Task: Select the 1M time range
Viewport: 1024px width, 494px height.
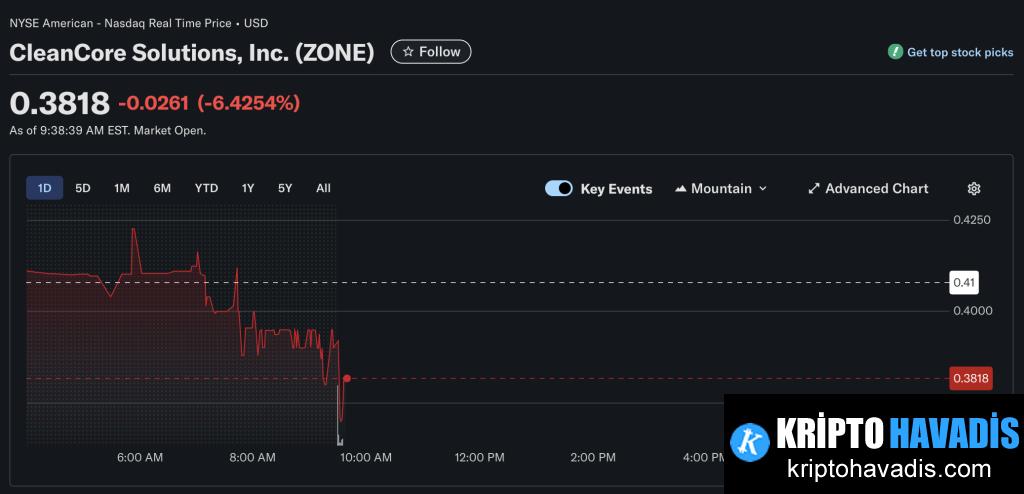Action: (x=122, y=188)
